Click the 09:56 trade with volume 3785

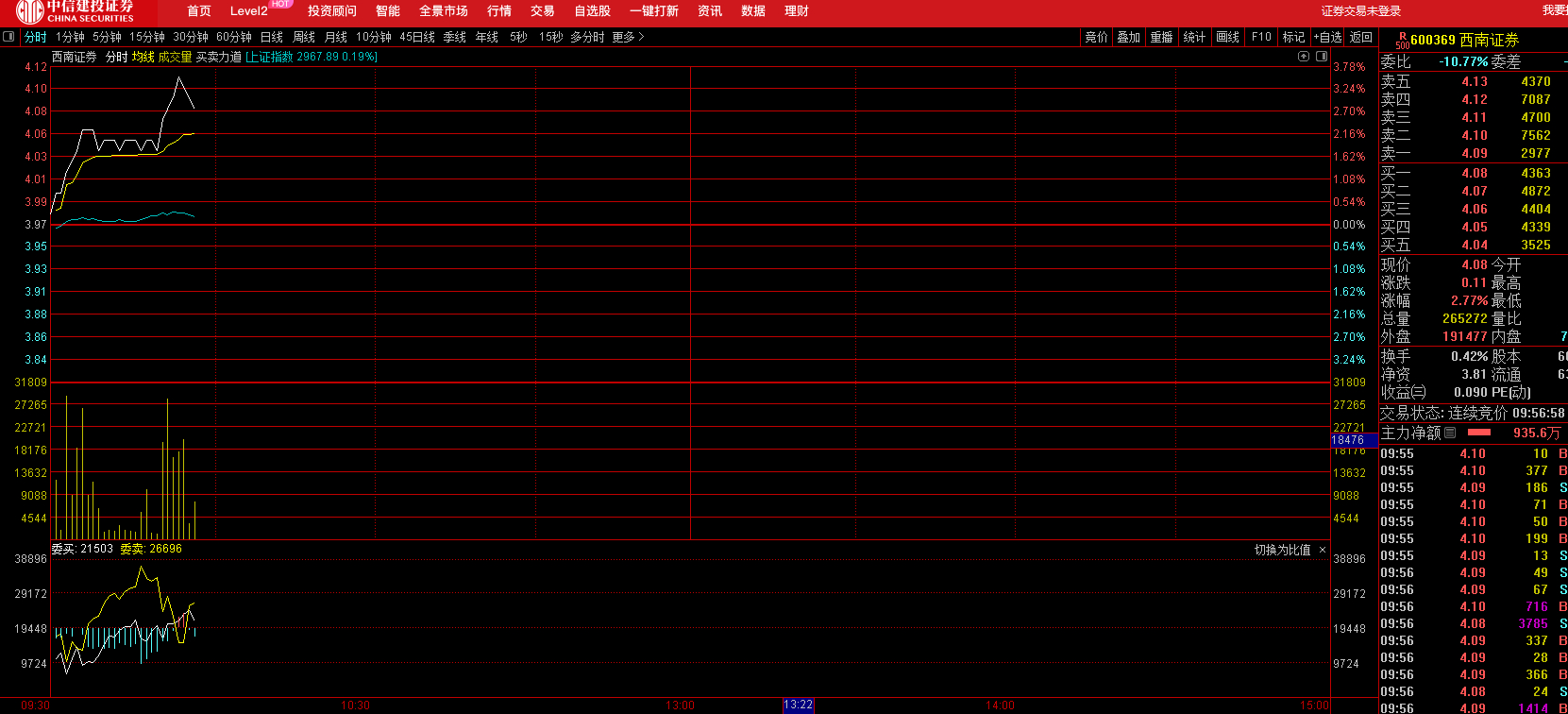pyautogui.click(x=1474, y=623)
